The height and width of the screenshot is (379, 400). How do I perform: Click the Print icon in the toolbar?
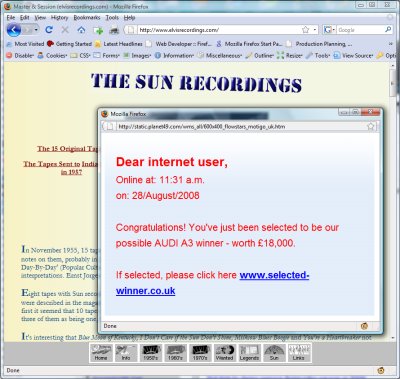(x=114, y=30)
